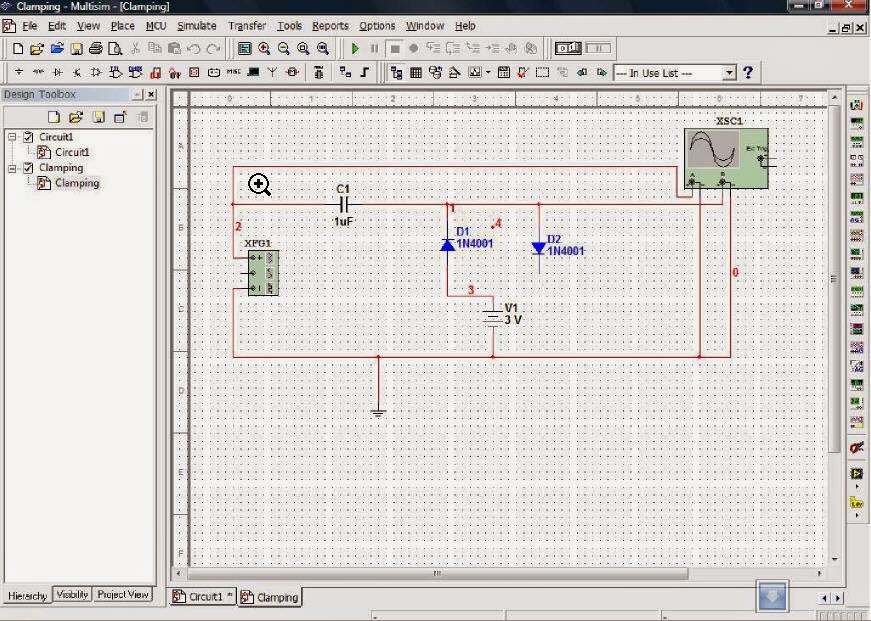Image resolution: width=871 pixels, height=621 pixels.
Task: Place a bus
Action: 365,73
